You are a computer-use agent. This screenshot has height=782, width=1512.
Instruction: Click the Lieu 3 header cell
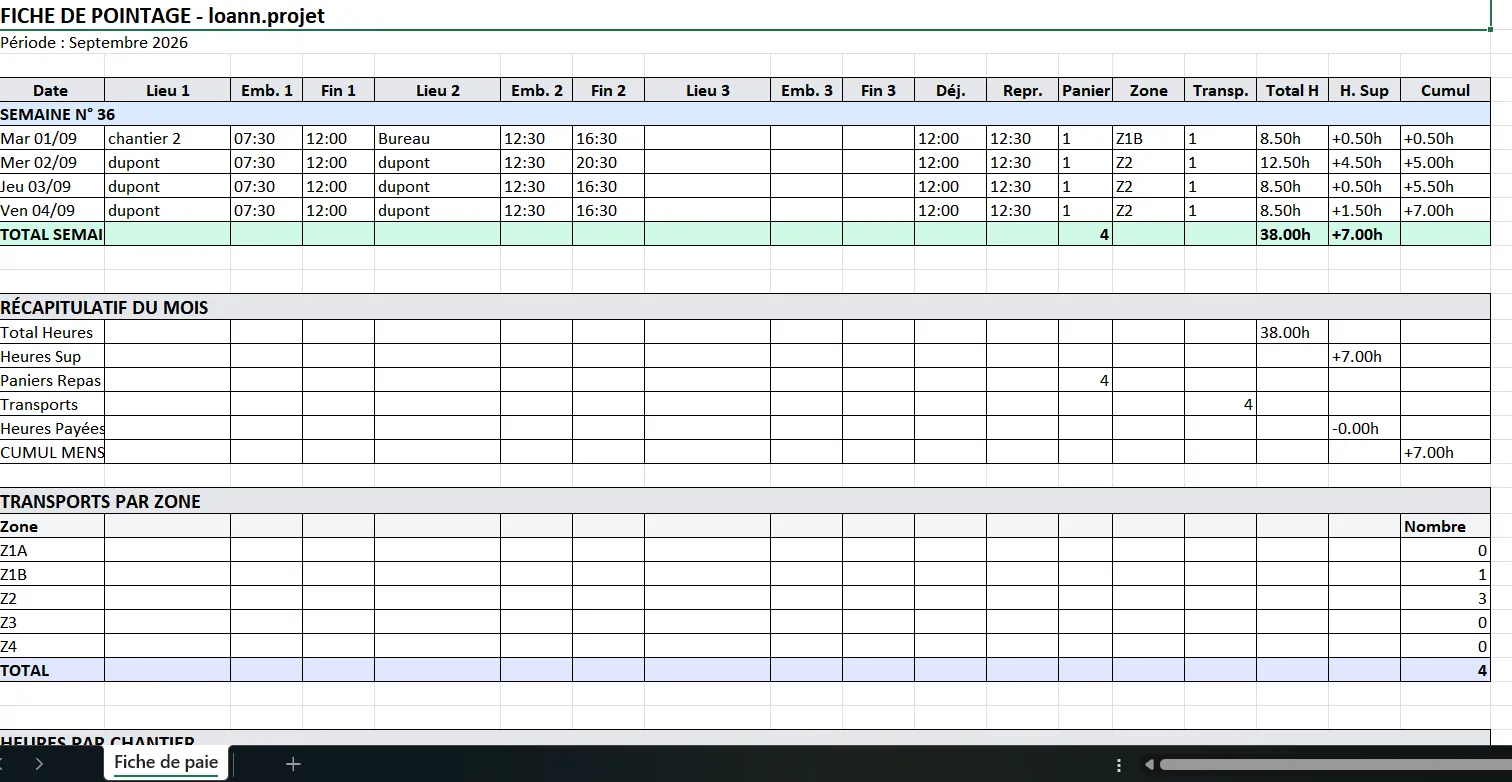[x=708, y=90]
